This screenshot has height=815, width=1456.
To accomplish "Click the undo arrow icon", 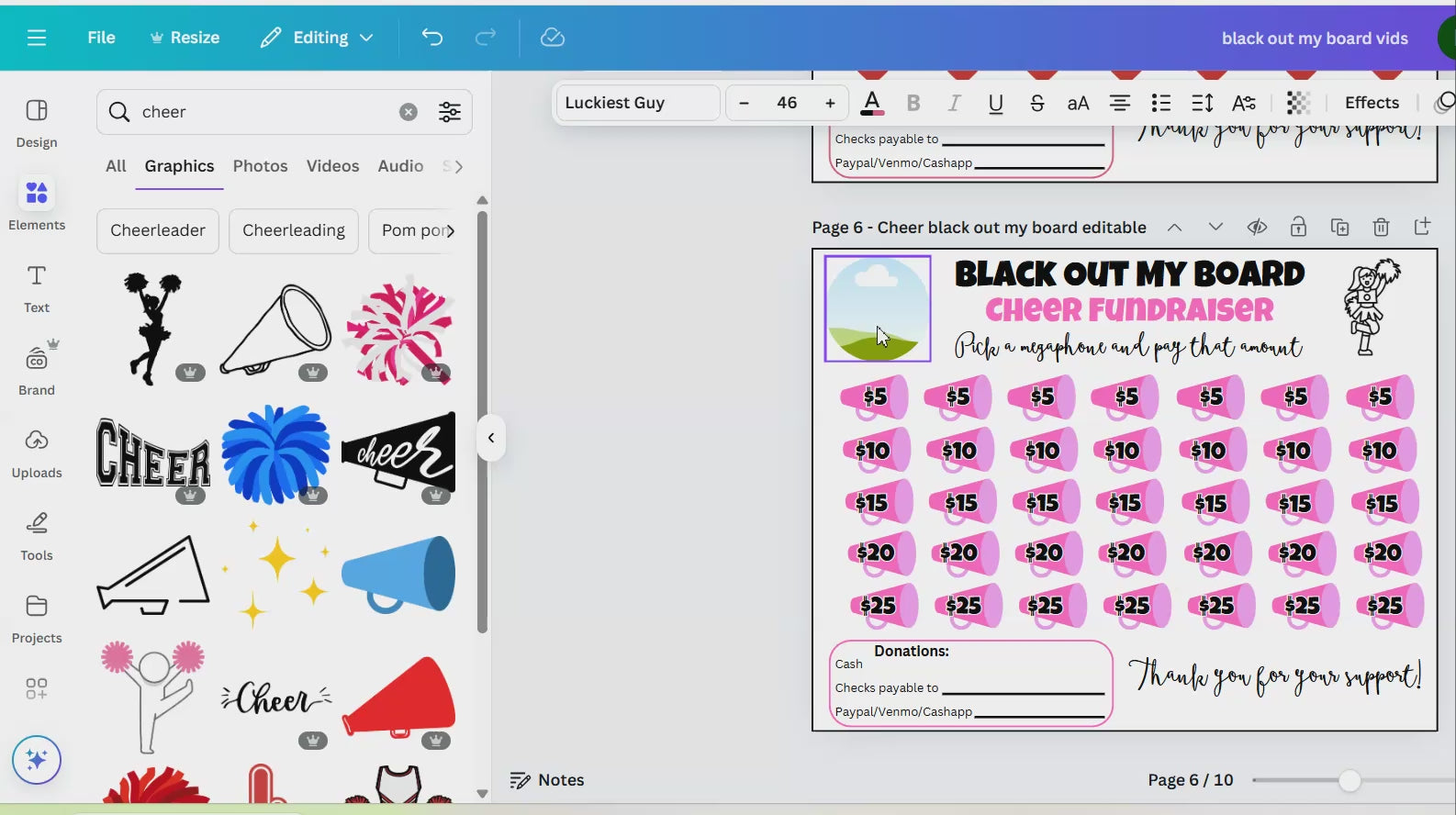I will 431,38.
